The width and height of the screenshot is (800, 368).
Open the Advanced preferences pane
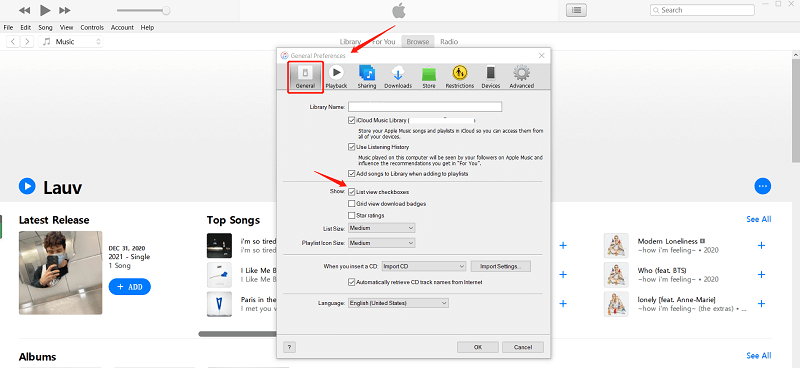tap(521, 77)
